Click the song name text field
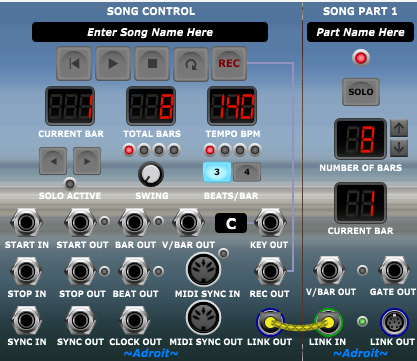This screenshot has height=361, width=417. click(x=150, y=32)
